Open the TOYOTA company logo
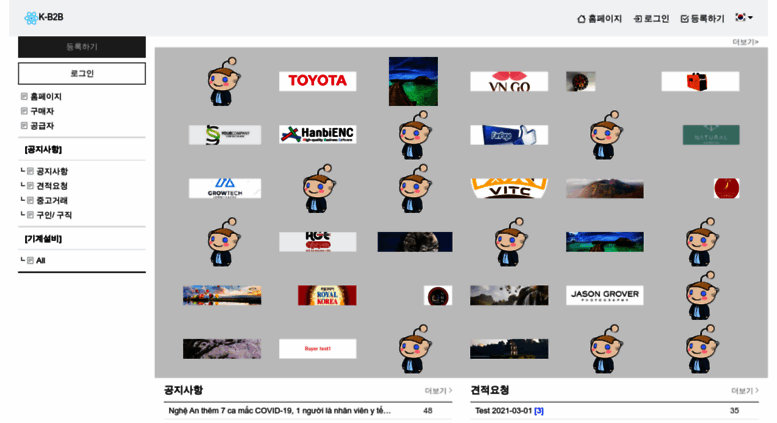The height and width of the screenshot is (423, 777). click(318, 81)
